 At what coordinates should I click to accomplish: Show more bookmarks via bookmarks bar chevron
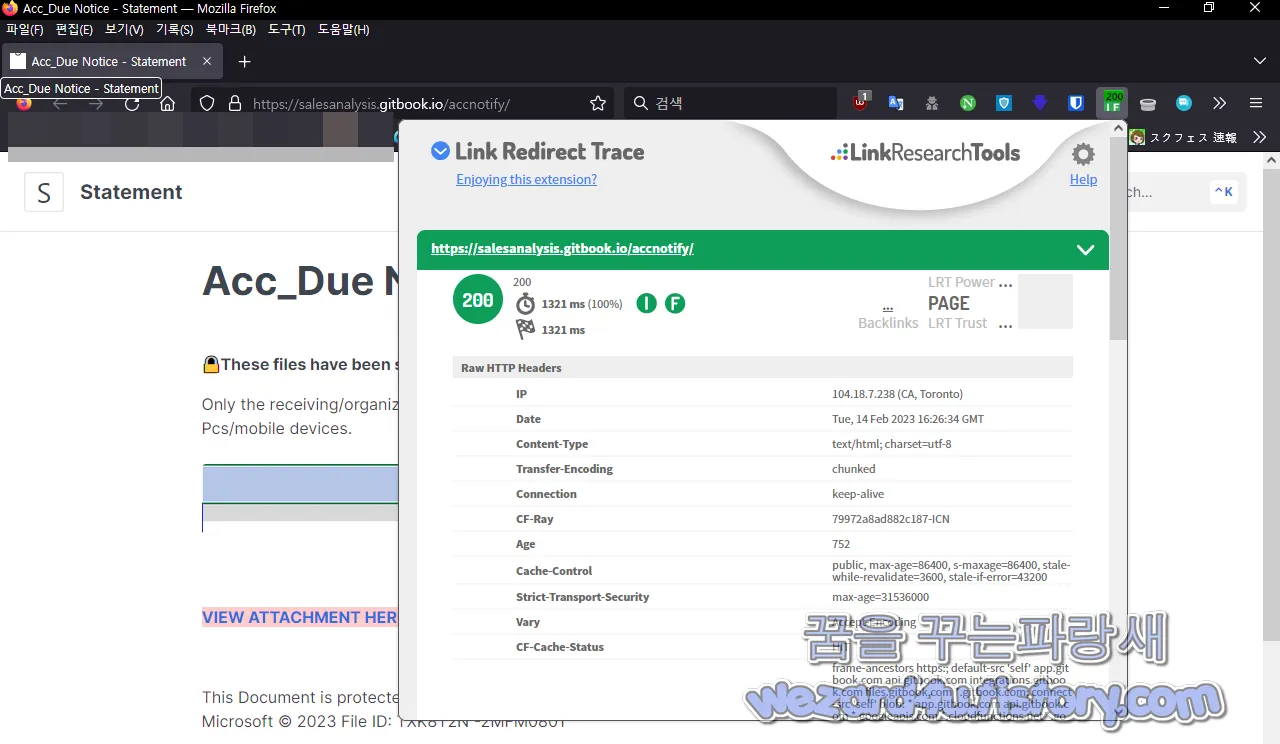(x=1260, y=137)
